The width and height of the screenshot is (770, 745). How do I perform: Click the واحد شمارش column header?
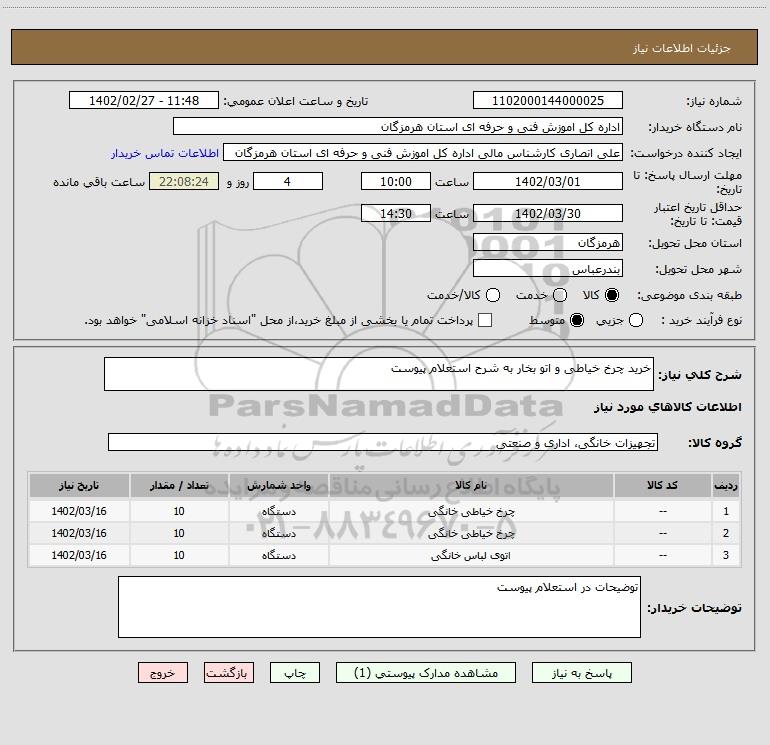278,486
